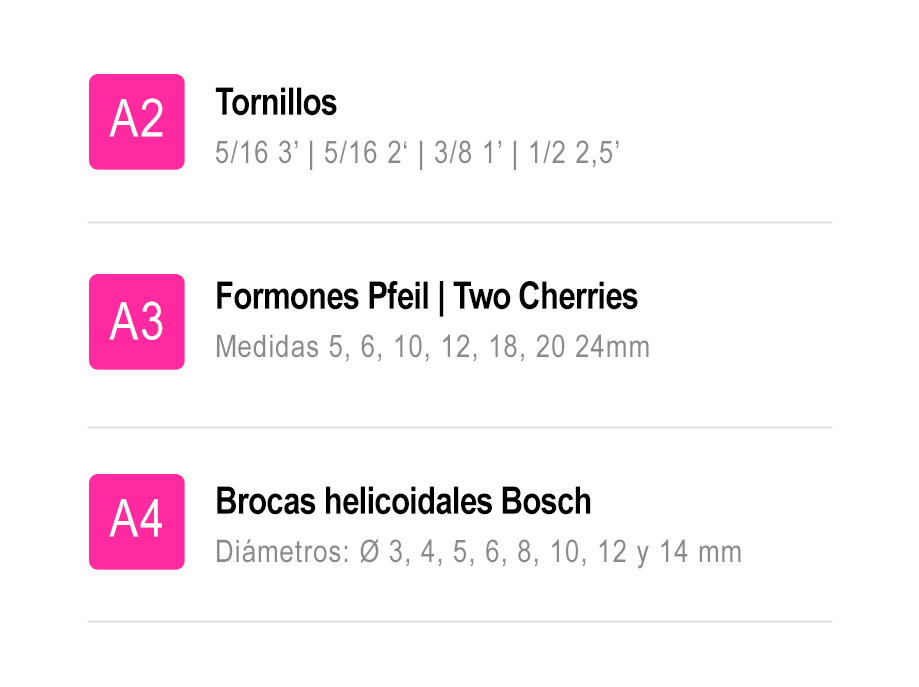919x687 pixels.
Task: Click the pink A2 badge icon
Action: 137,122
